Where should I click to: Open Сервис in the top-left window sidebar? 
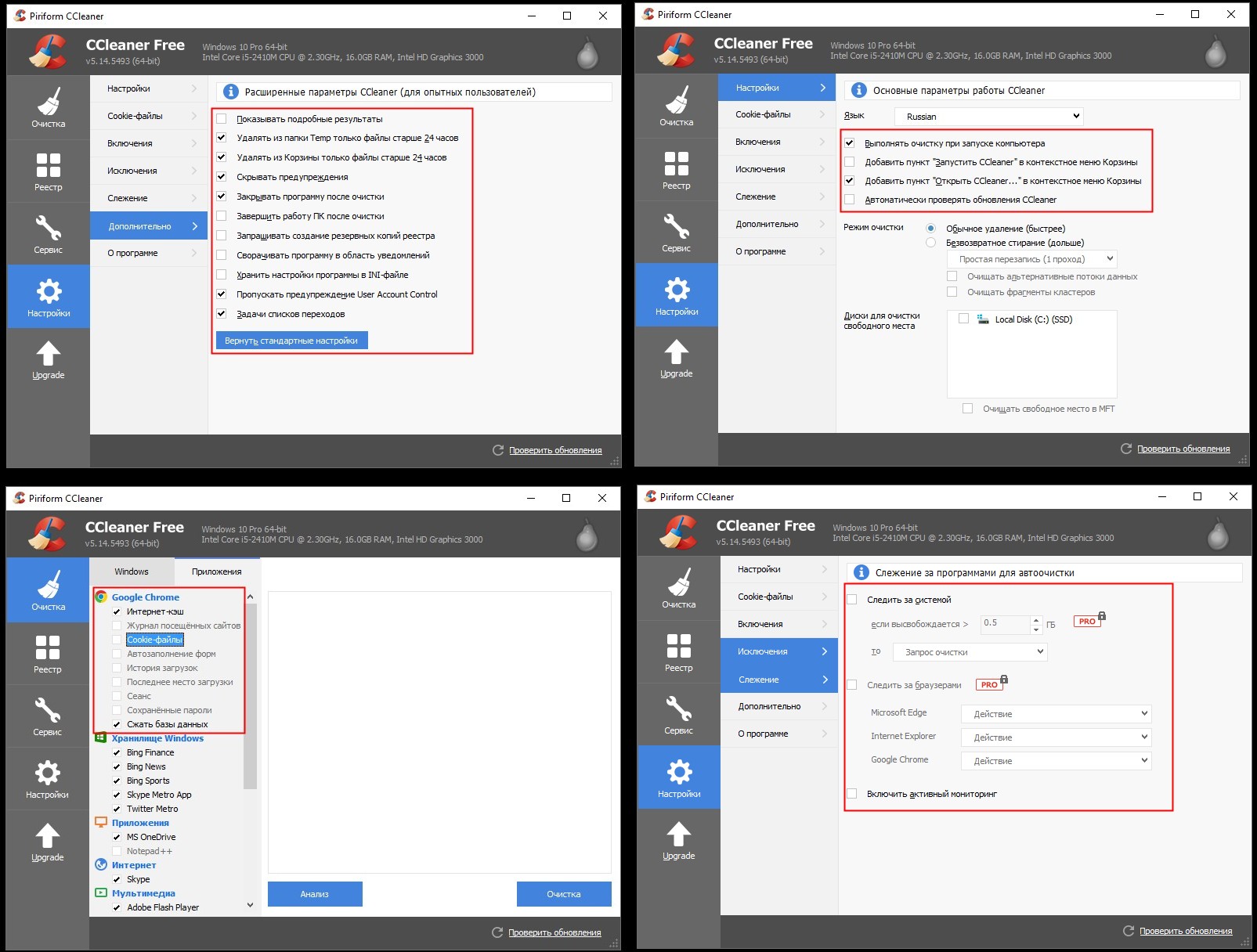(x=49, y=233)
